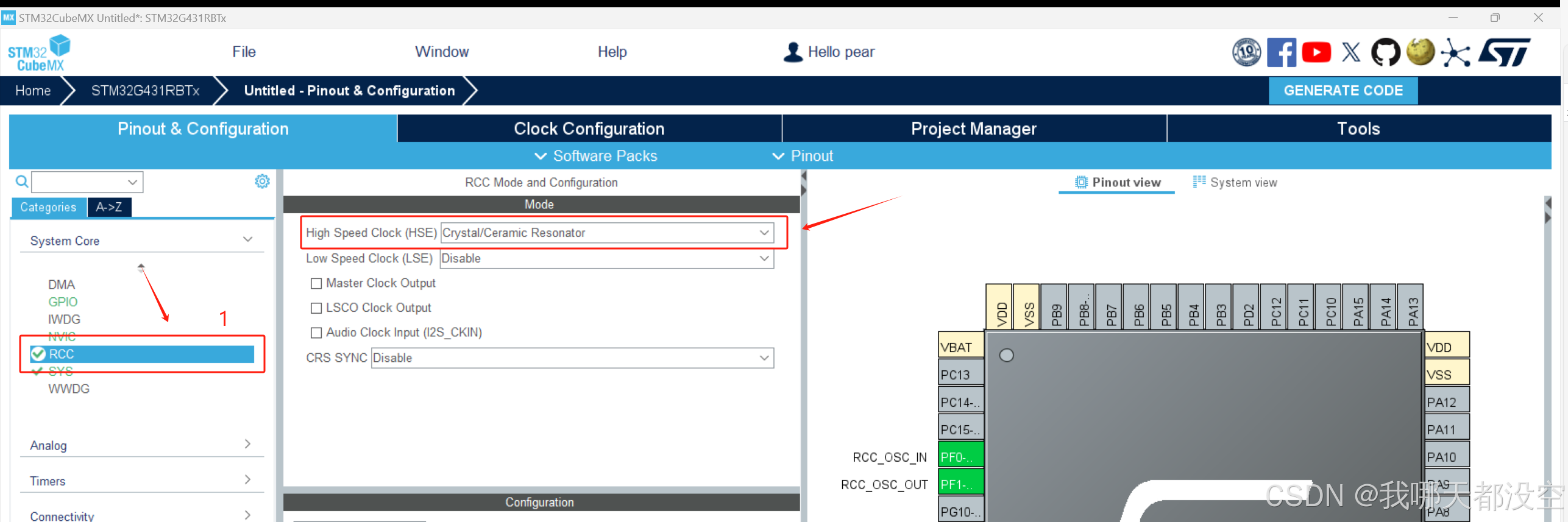Open the GitHub icon link

coord(1386,52)
